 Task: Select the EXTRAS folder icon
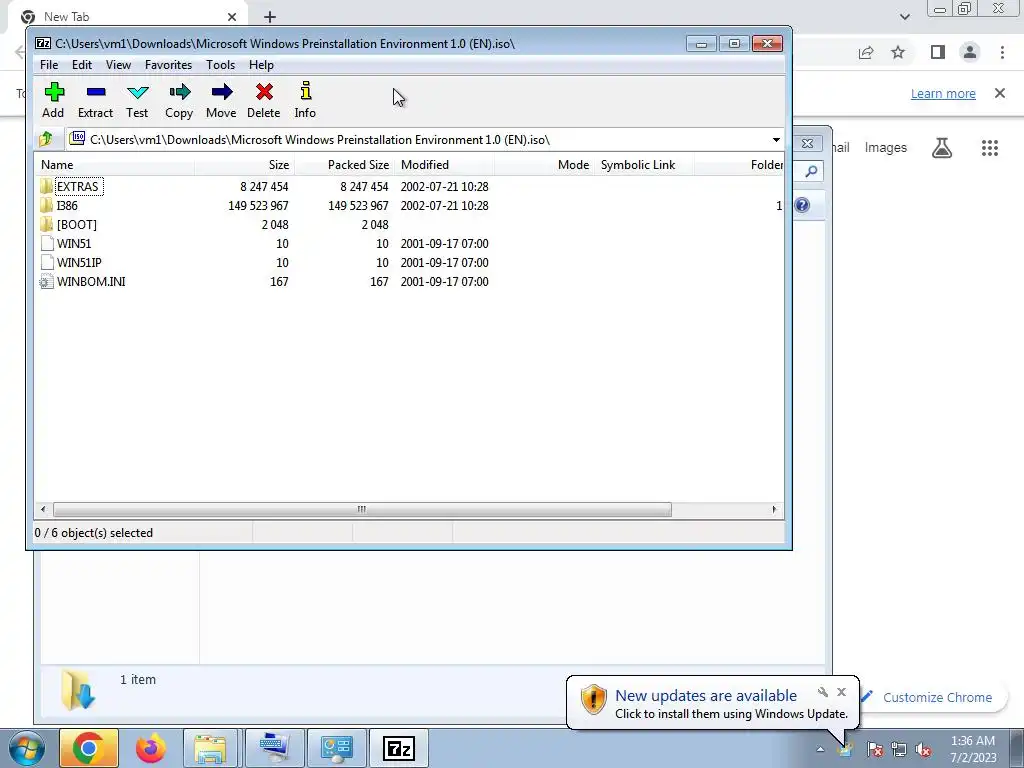[x=46, y=187]
